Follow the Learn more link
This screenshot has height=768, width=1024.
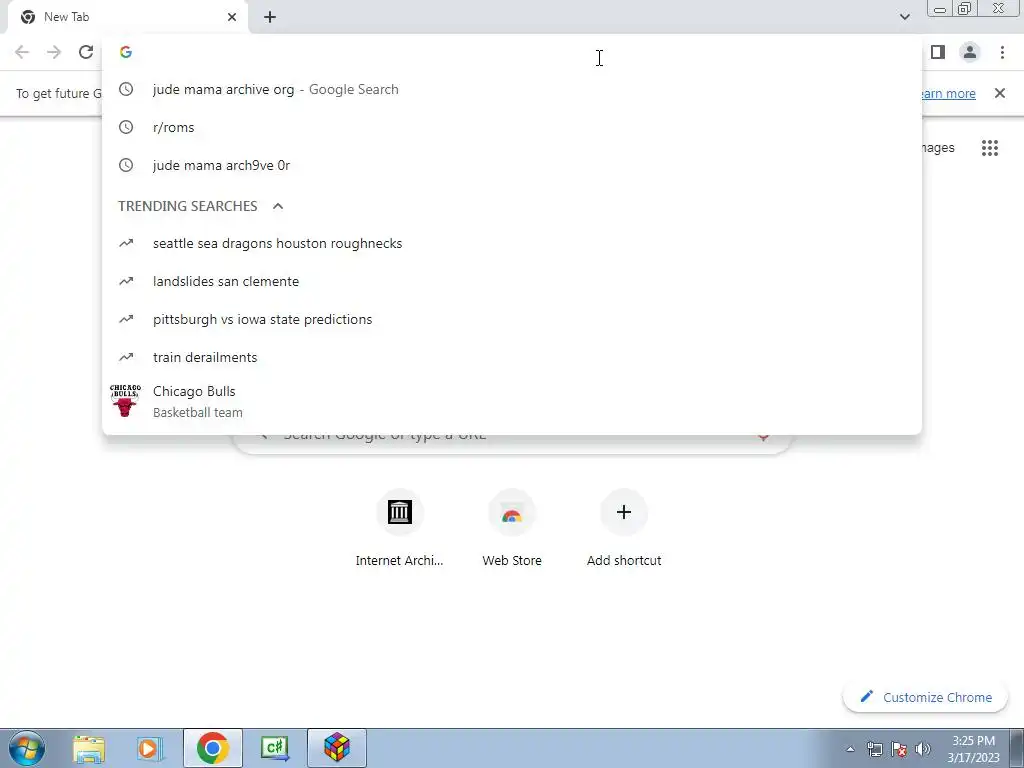point(947,93)
